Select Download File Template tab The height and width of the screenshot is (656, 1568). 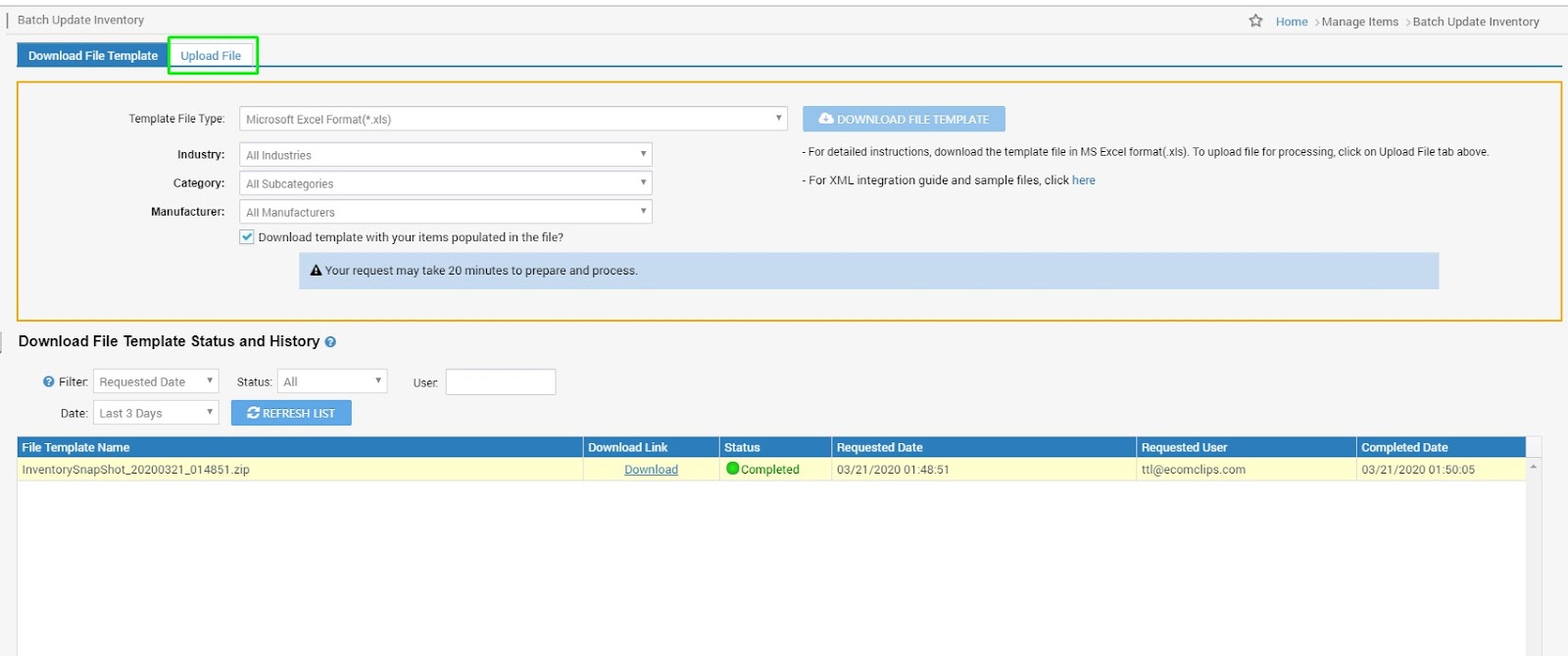pos(93,56)
